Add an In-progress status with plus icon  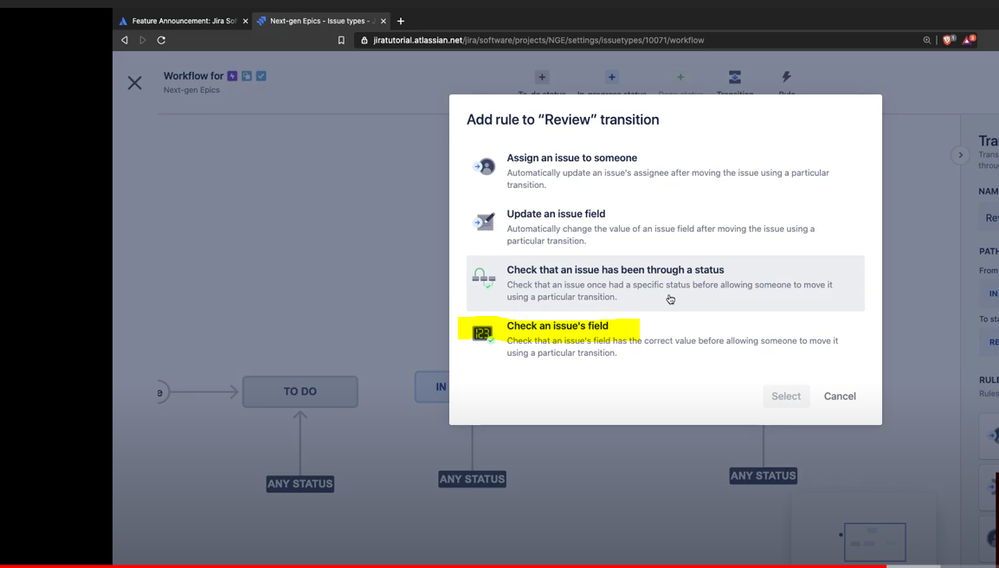612,77
